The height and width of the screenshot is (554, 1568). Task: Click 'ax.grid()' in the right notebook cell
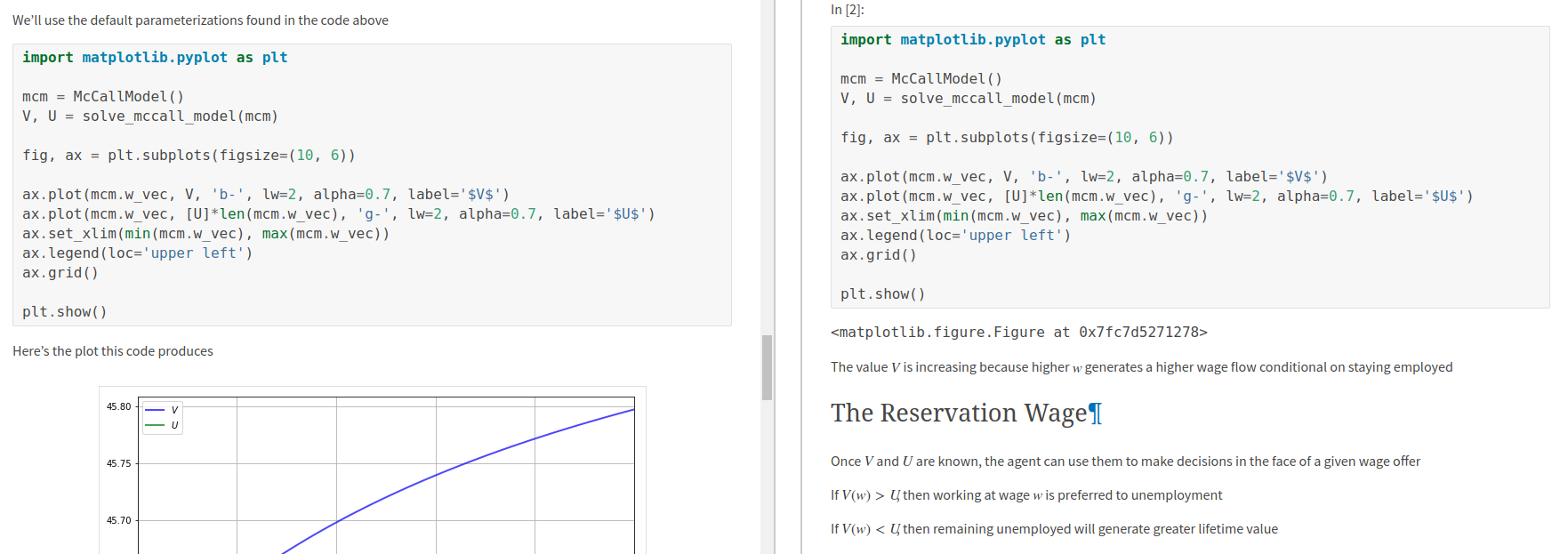pyautogui.click(x=879, y=255)
